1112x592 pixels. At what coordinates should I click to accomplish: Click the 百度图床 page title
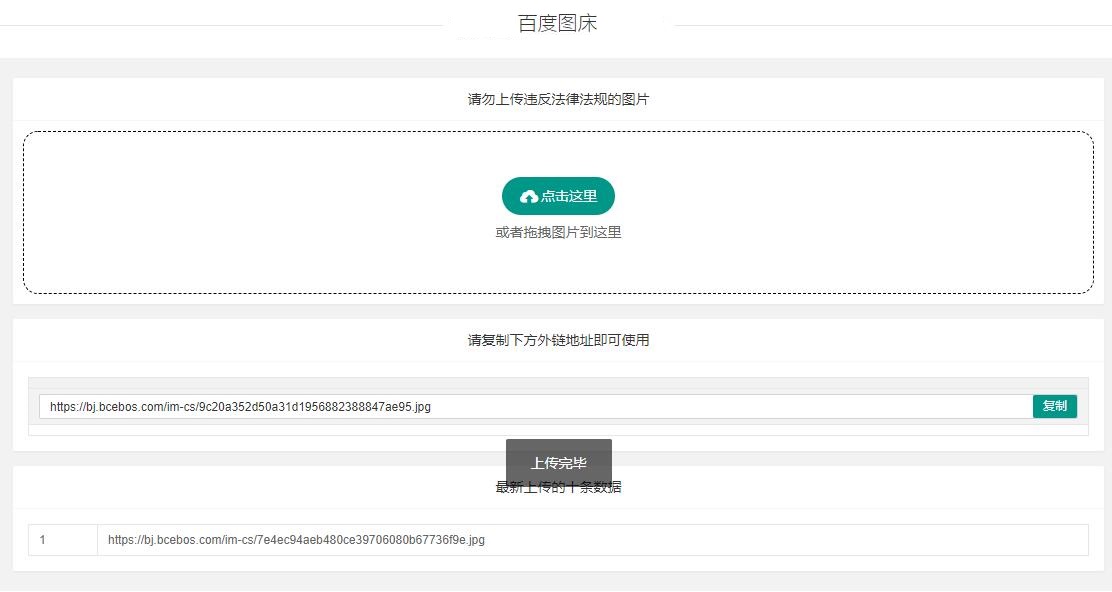click(556, 22)
